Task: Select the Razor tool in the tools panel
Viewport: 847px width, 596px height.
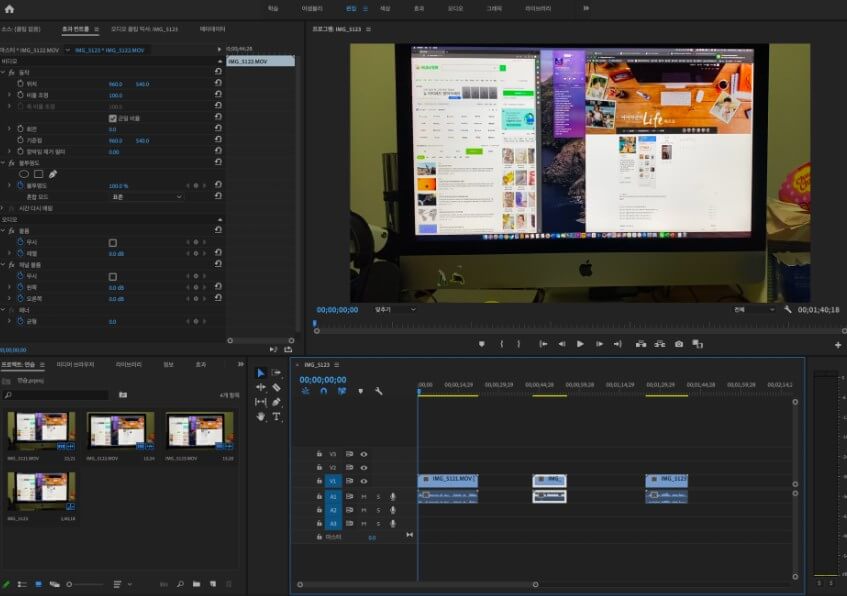Action: 276,387
